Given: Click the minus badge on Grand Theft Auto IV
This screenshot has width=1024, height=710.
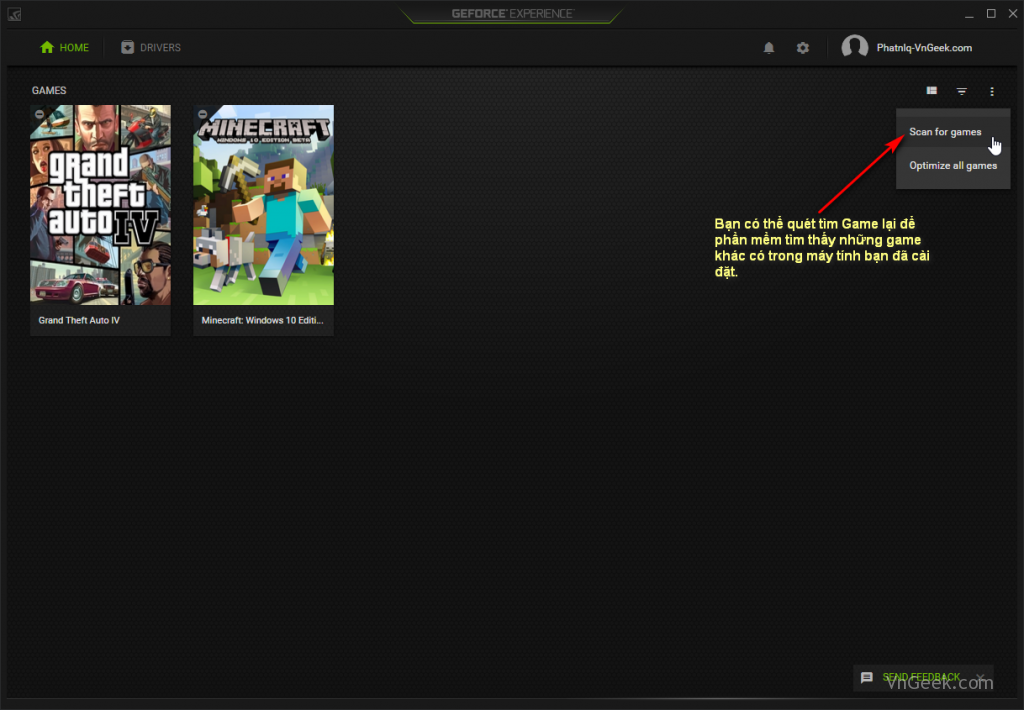Looking at the screenshot, I should click(39, 114).
